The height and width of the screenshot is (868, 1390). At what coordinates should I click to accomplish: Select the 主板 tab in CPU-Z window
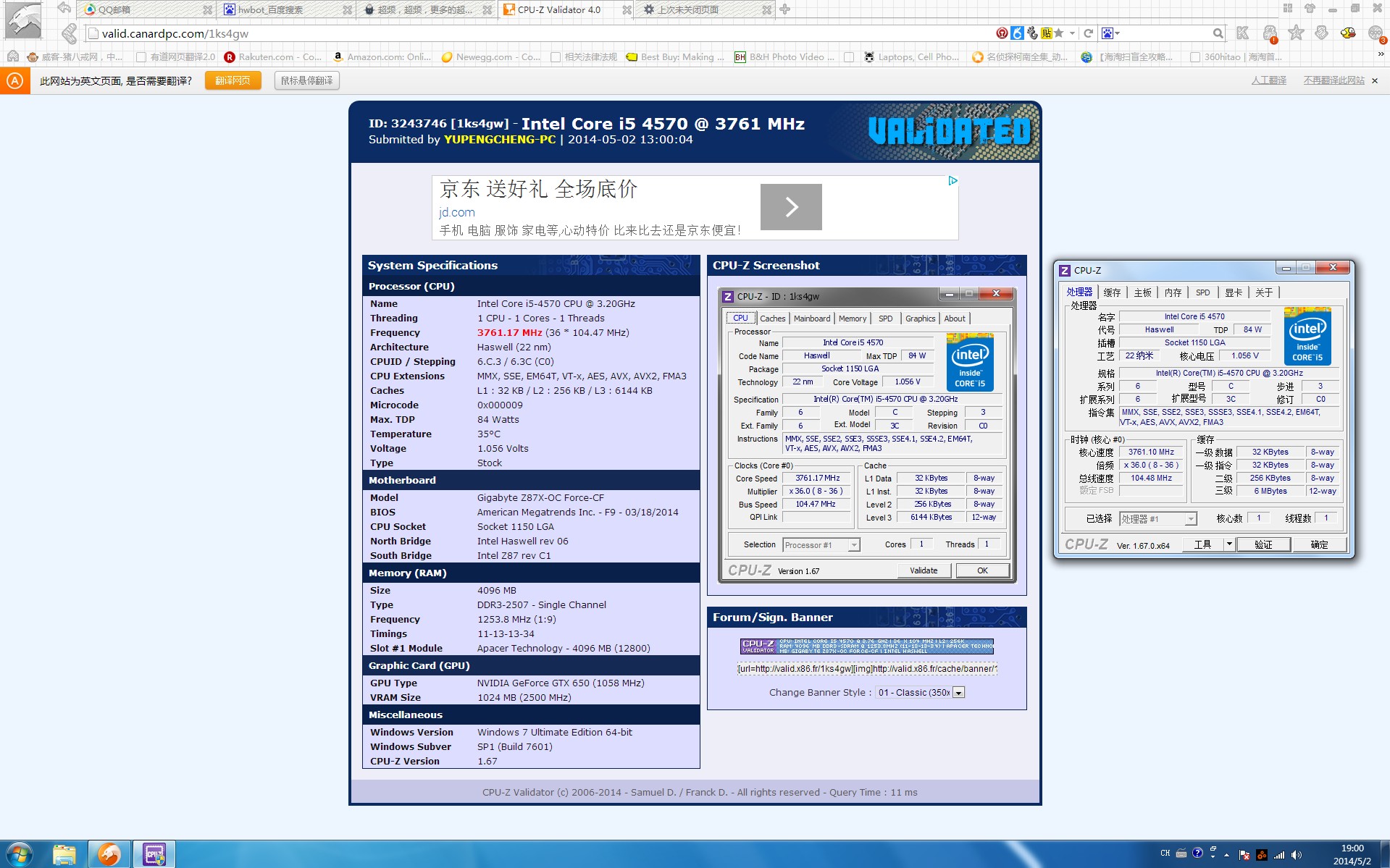tap(1142, 292)
